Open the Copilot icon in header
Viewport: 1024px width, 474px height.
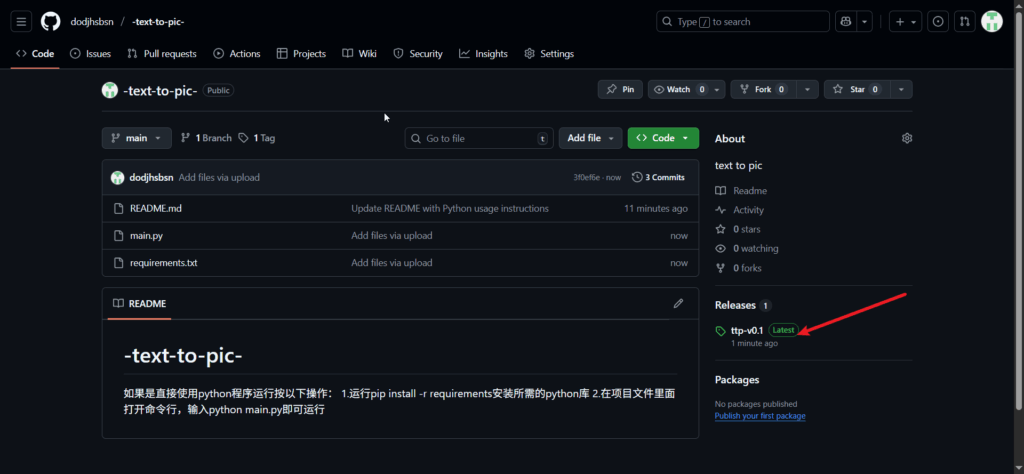845,22
